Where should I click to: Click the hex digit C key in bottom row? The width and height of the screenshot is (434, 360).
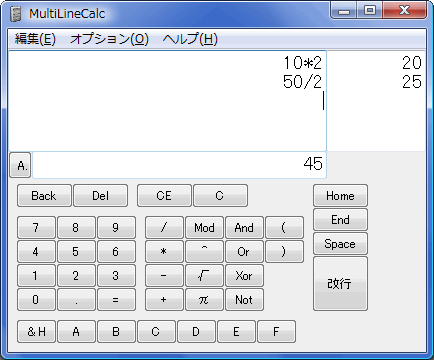point(156,332)
